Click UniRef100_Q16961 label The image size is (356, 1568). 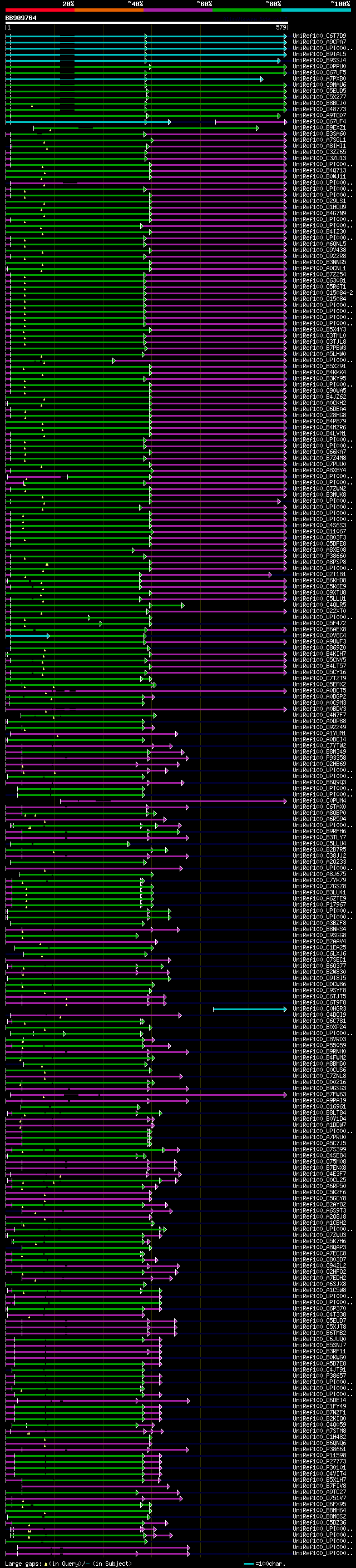point(319,1106)
